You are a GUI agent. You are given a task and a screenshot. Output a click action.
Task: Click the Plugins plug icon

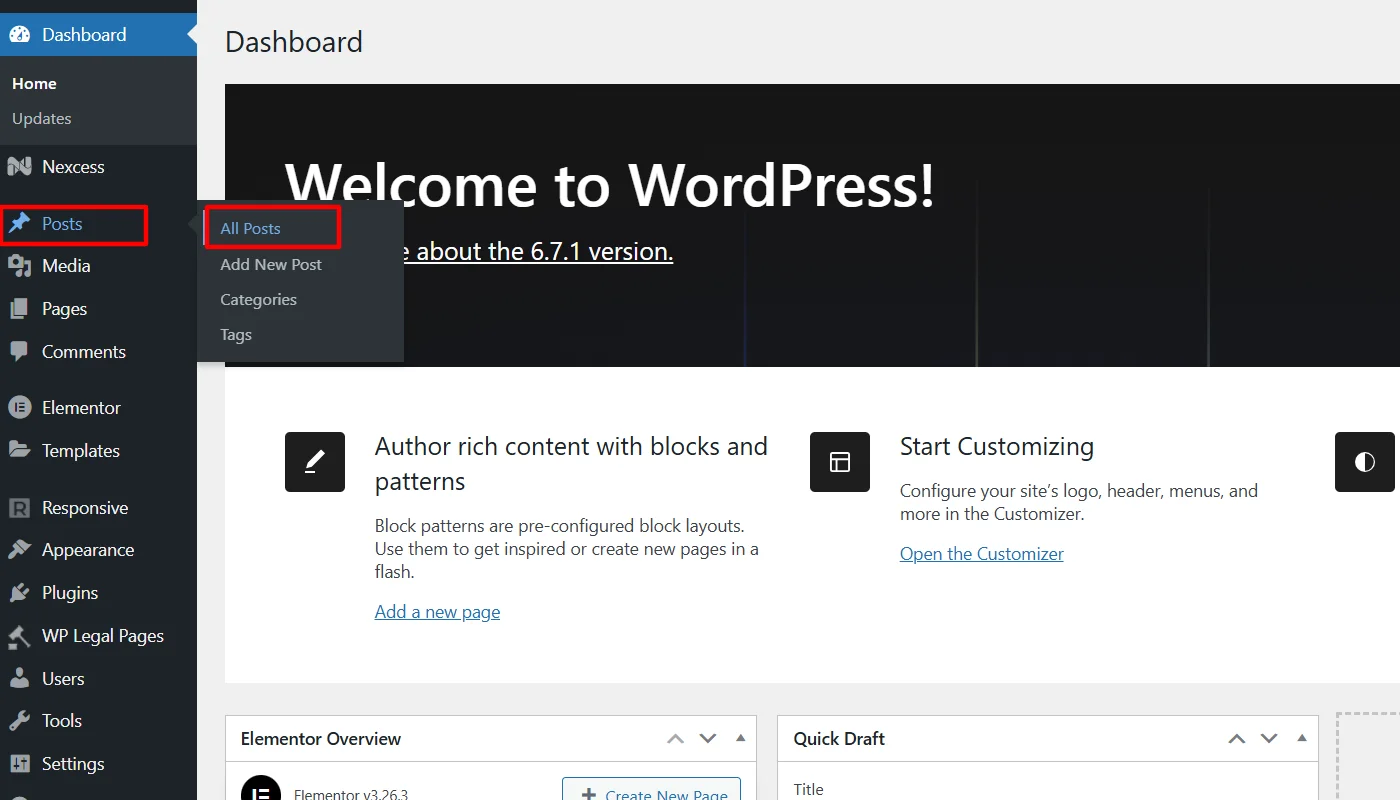[19, 593]
